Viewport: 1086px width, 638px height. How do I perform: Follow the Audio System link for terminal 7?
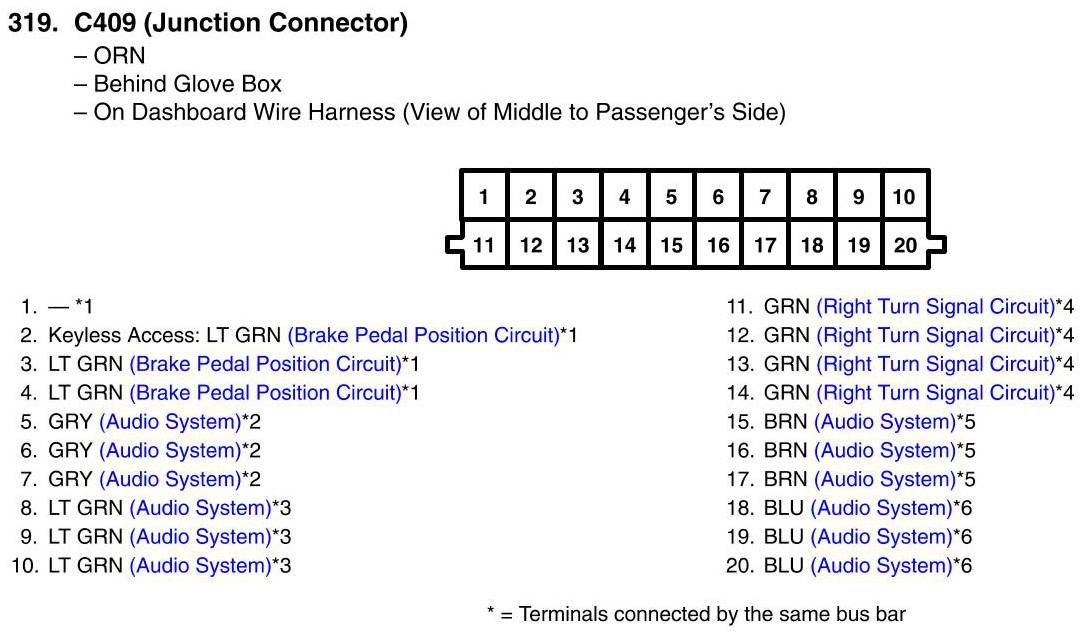170,480
